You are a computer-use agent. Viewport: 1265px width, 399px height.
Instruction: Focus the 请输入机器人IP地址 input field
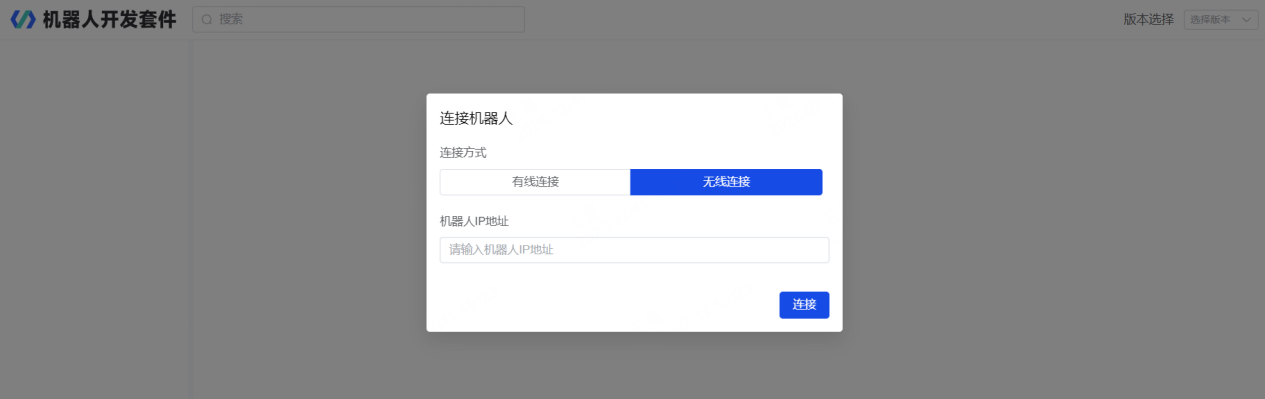tap(634, 250)
